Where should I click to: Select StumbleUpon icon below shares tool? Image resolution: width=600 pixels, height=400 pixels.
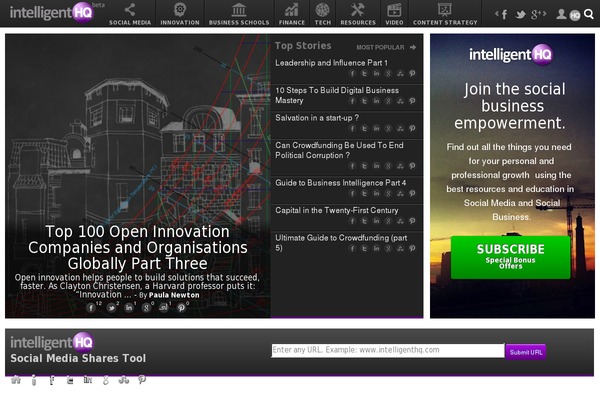pos(124,380)
